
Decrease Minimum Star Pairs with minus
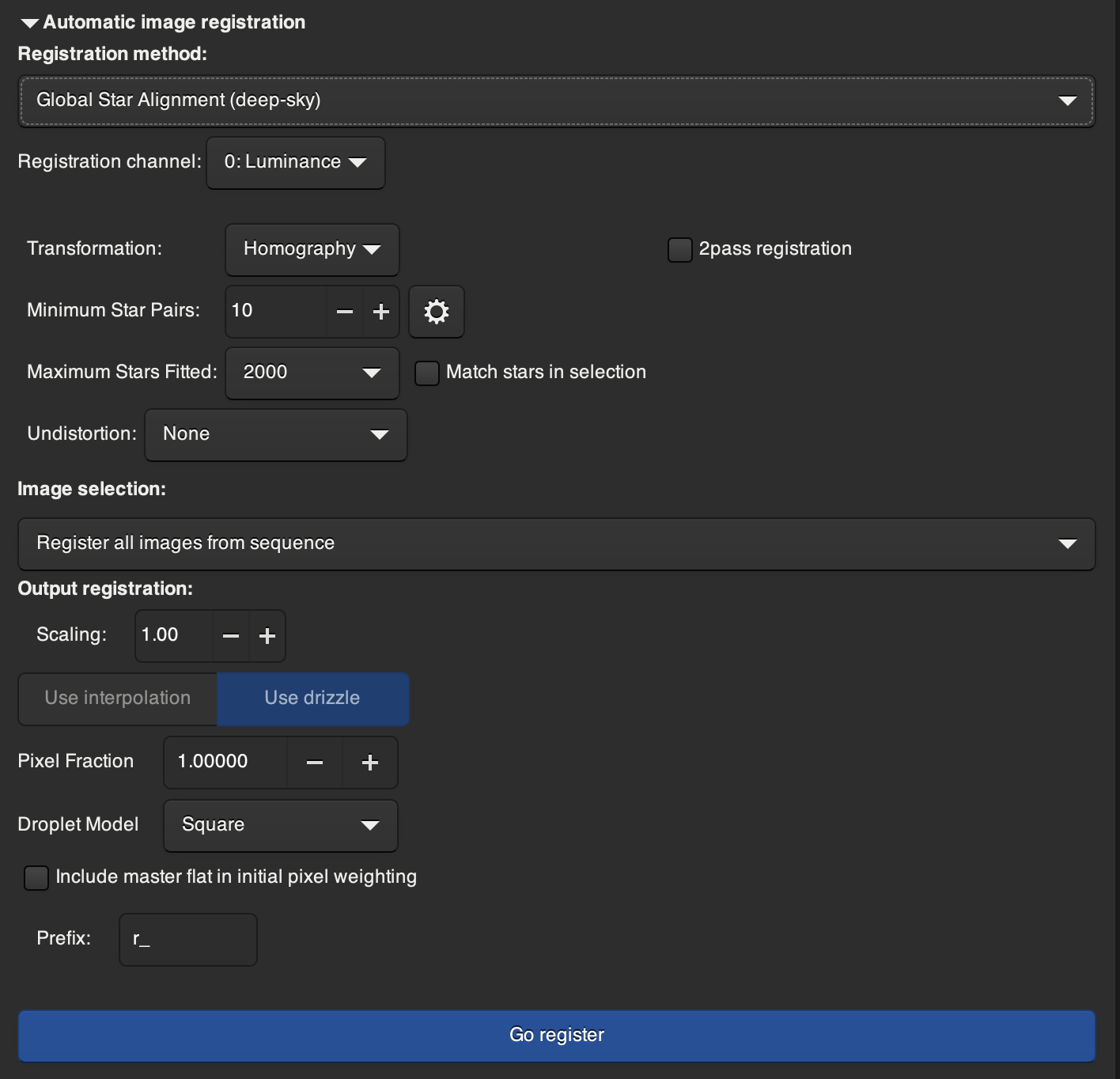345,312
